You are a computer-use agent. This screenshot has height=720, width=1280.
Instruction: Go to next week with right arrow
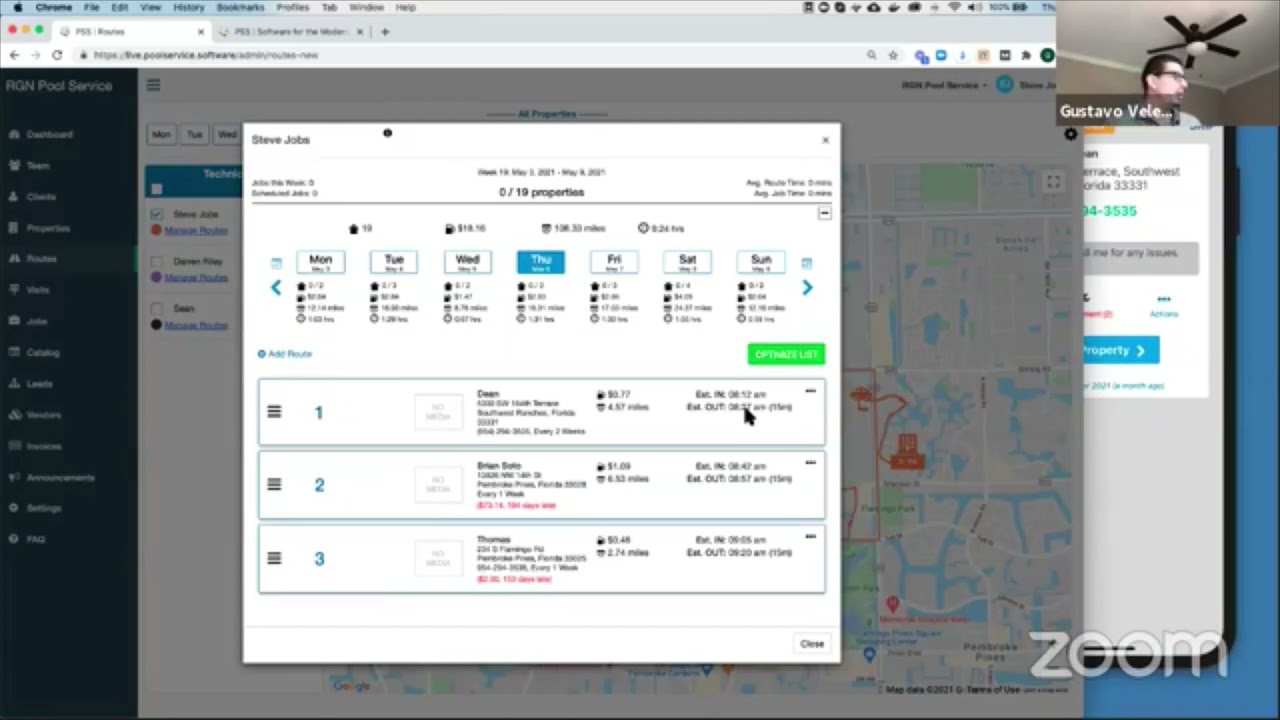click(807, 288)
